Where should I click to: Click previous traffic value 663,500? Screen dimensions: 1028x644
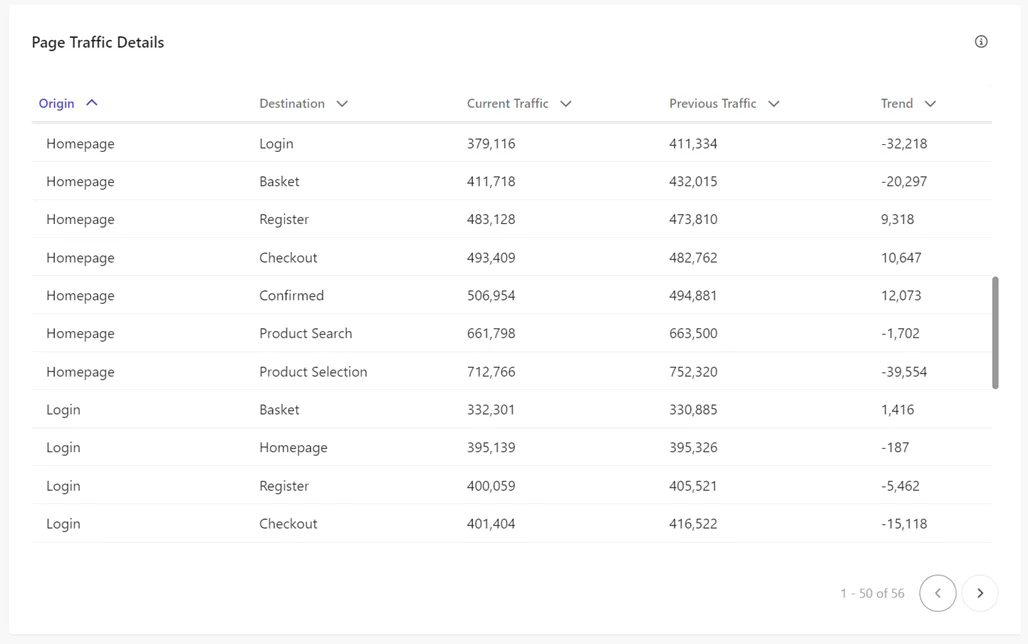[x=693, y=334]
